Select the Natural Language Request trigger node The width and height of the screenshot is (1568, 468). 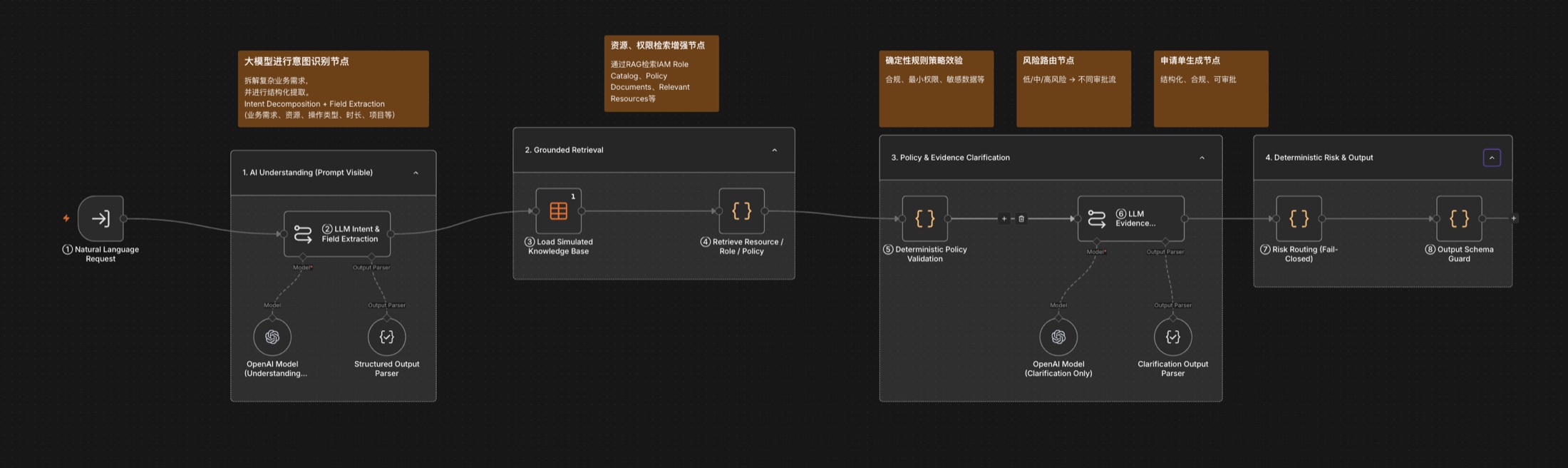point(100,218)
